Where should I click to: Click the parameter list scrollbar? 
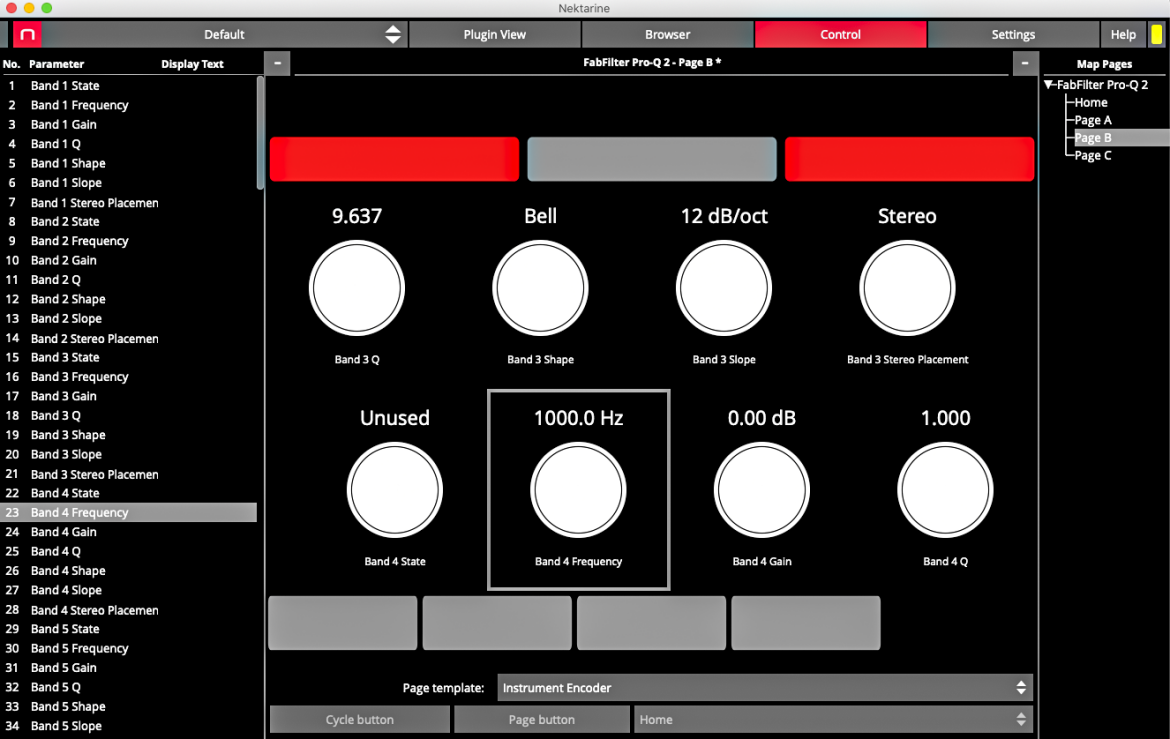260,133
